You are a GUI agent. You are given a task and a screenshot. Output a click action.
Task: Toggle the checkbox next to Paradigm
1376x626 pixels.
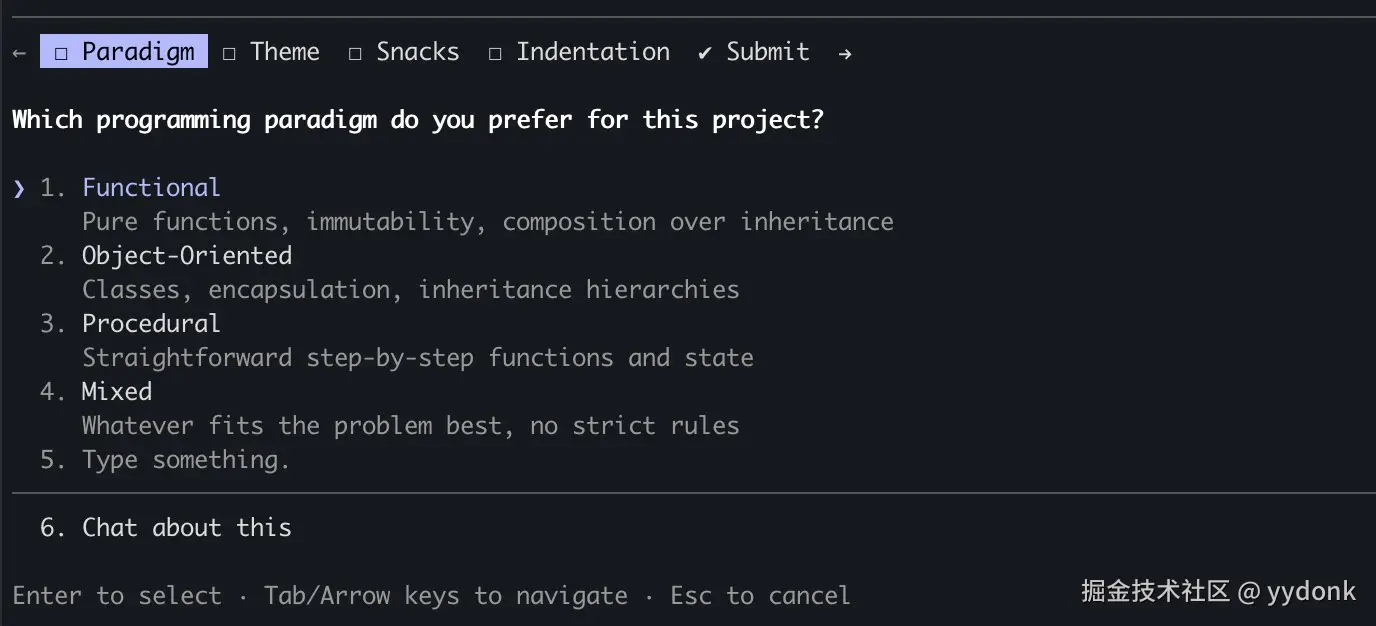62,53
